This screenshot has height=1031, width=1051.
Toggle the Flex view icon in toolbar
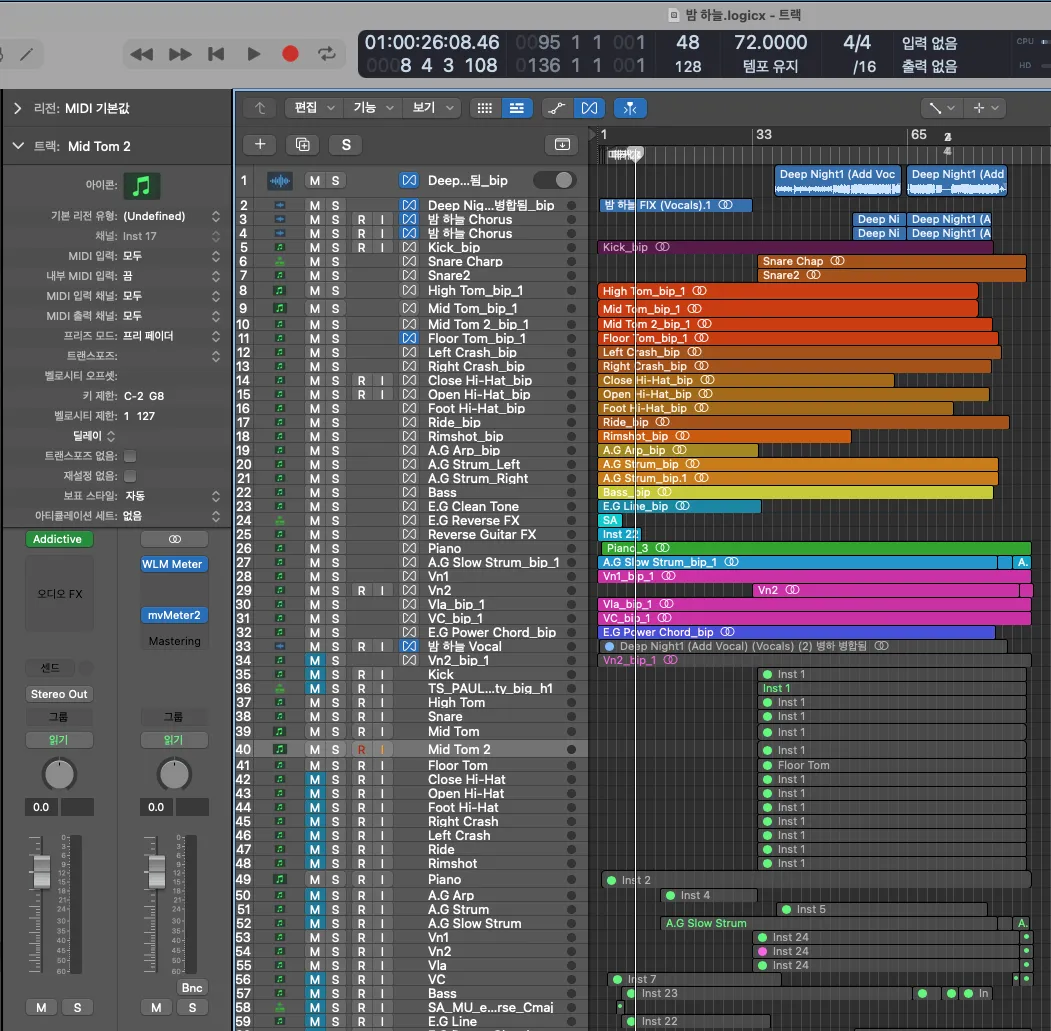pos(589,108)
